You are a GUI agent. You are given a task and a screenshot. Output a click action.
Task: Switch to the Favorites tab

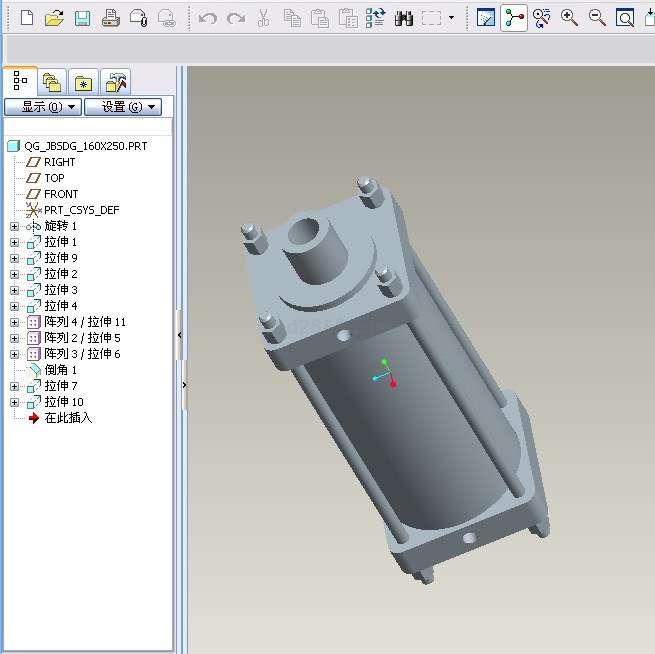[x=84, y=82]
